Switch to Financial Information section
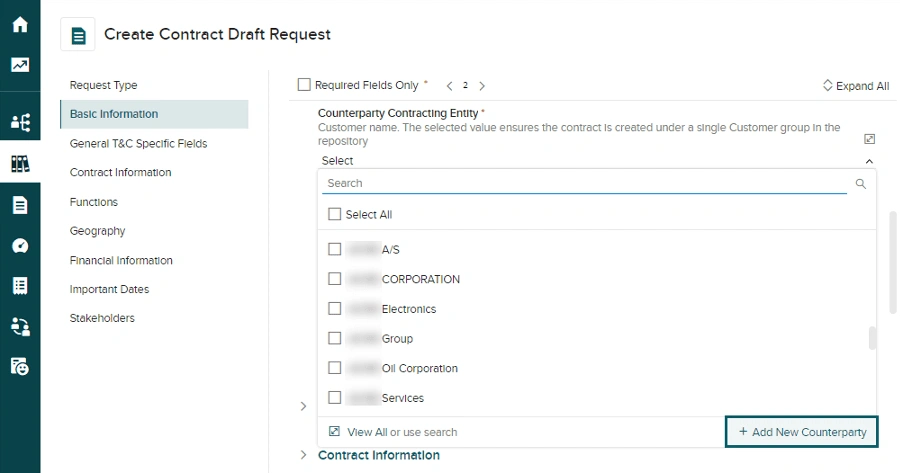 point(121,260)
